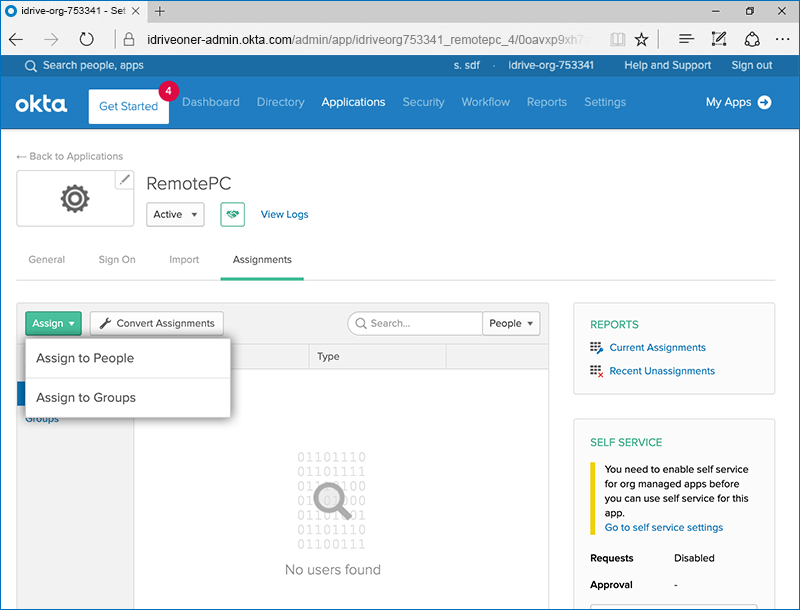800x610 pixels.
Task: Click the My Apps arrow icon
Action: pyautogui.click(x=764, y=102)
